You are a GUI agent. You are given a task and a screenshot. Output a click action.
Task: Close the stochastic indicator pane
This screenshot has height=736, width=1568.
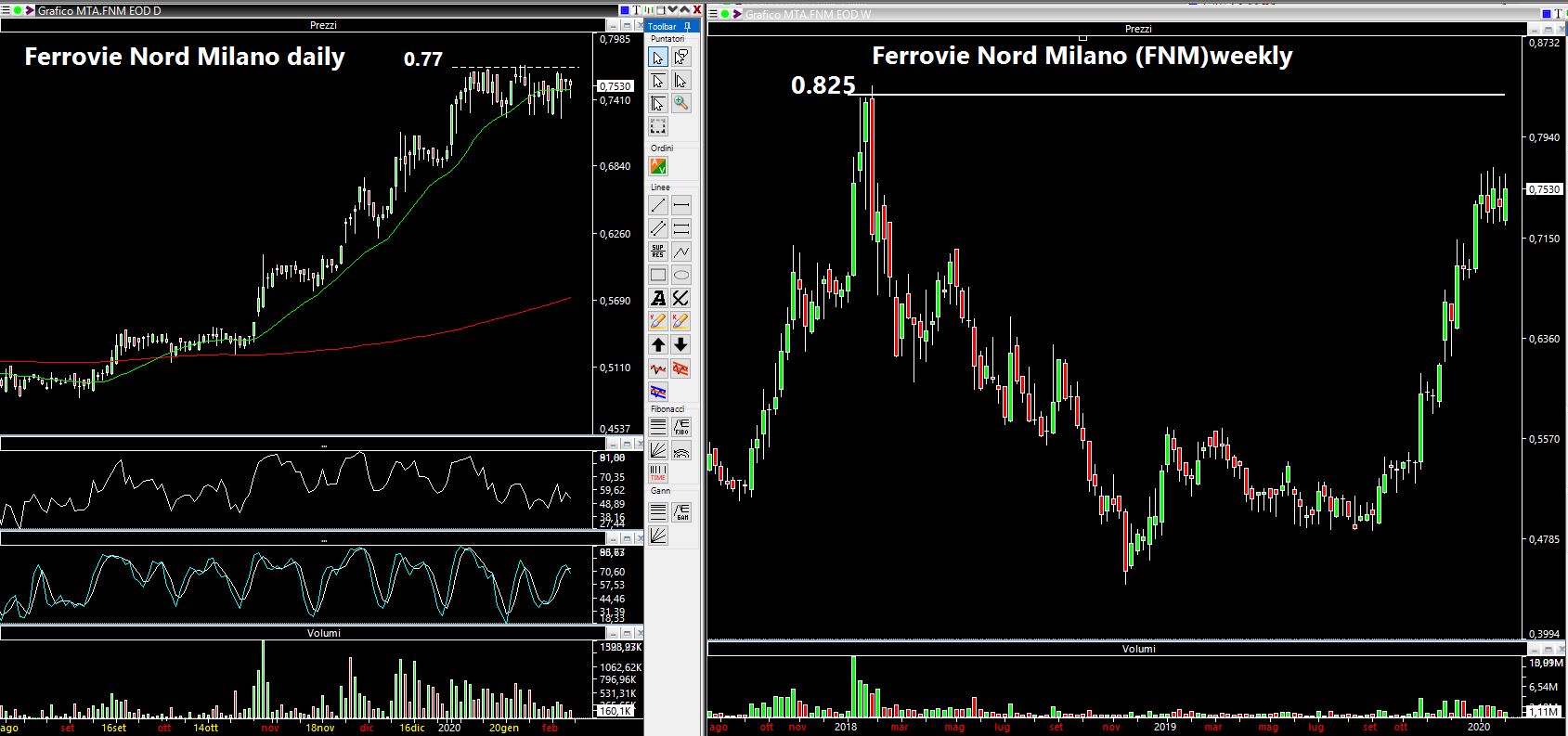641,538
